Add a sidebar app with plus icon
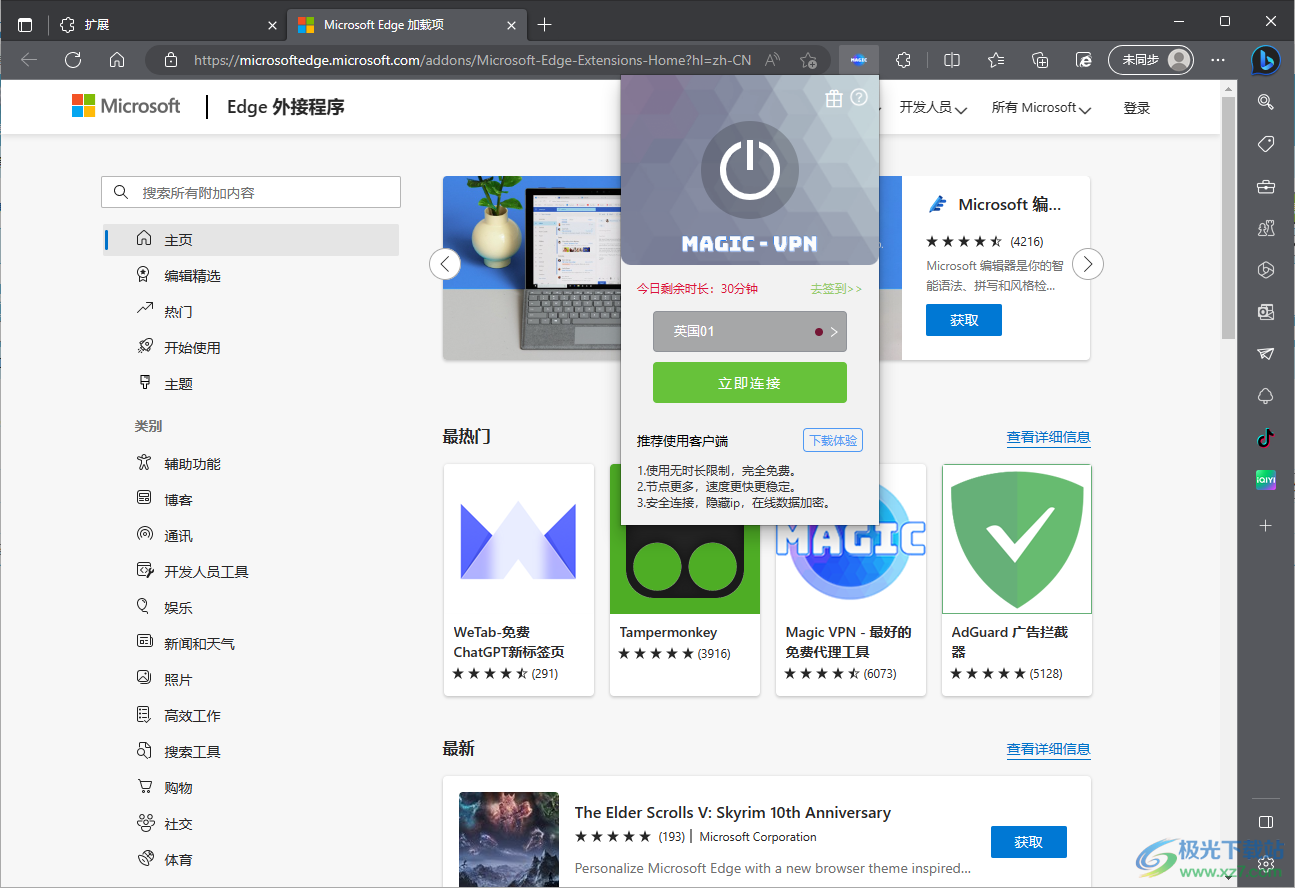1295x888 pixels. pyautogui.click(x=1265, y=525)
